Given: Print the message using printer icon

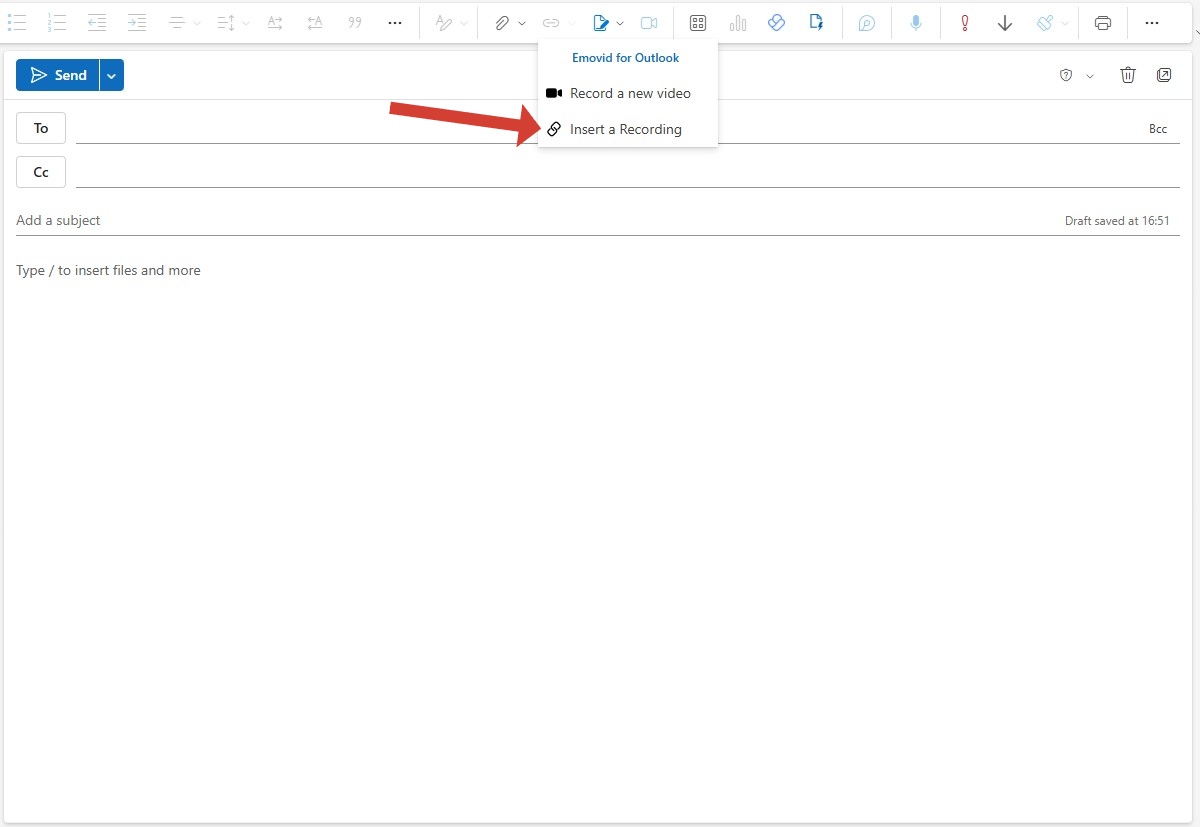Looking at the screenshot, I should click(x=1102, y=23).
